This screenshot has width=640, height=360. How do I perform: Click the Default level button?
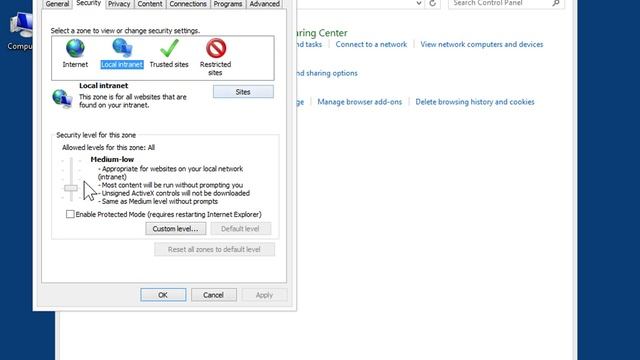click(240, 229)
